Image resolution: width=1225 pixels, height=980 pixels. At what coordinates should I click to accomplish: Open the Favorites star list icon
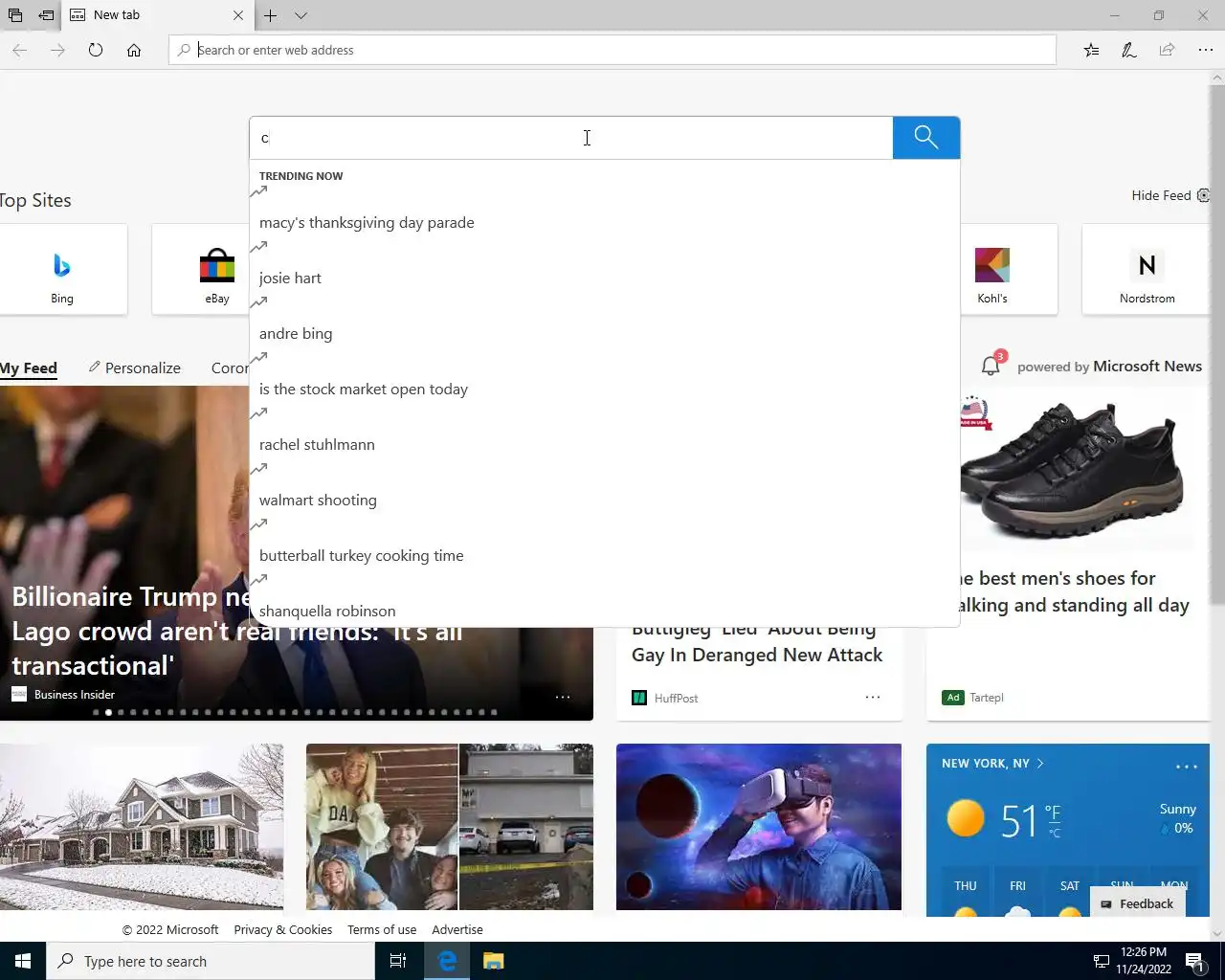(1091, 50)
